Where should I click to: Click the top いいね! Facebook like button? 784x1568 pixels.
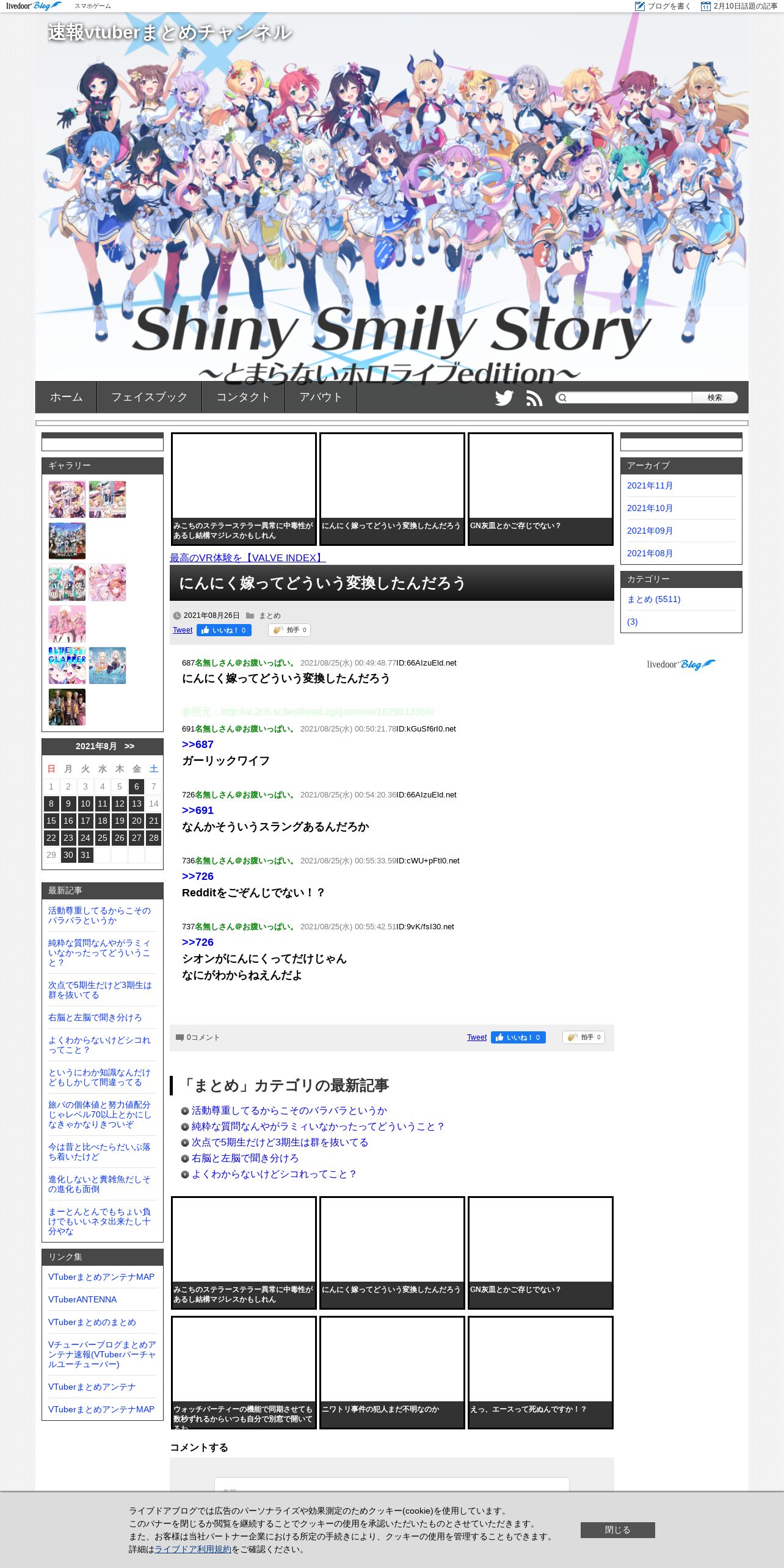[224, 630]
